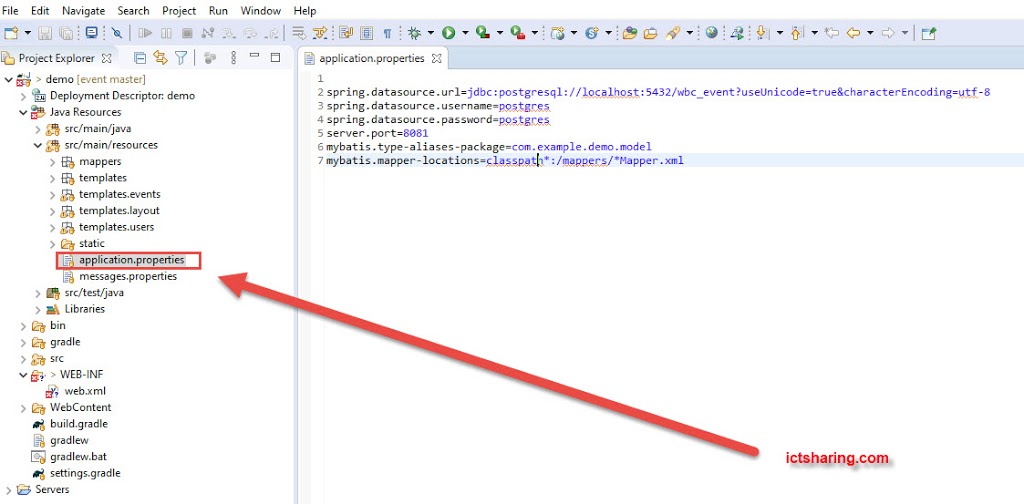
Task: Toggle Link with Editor in Project Explorer
Action: click(160, 58)
